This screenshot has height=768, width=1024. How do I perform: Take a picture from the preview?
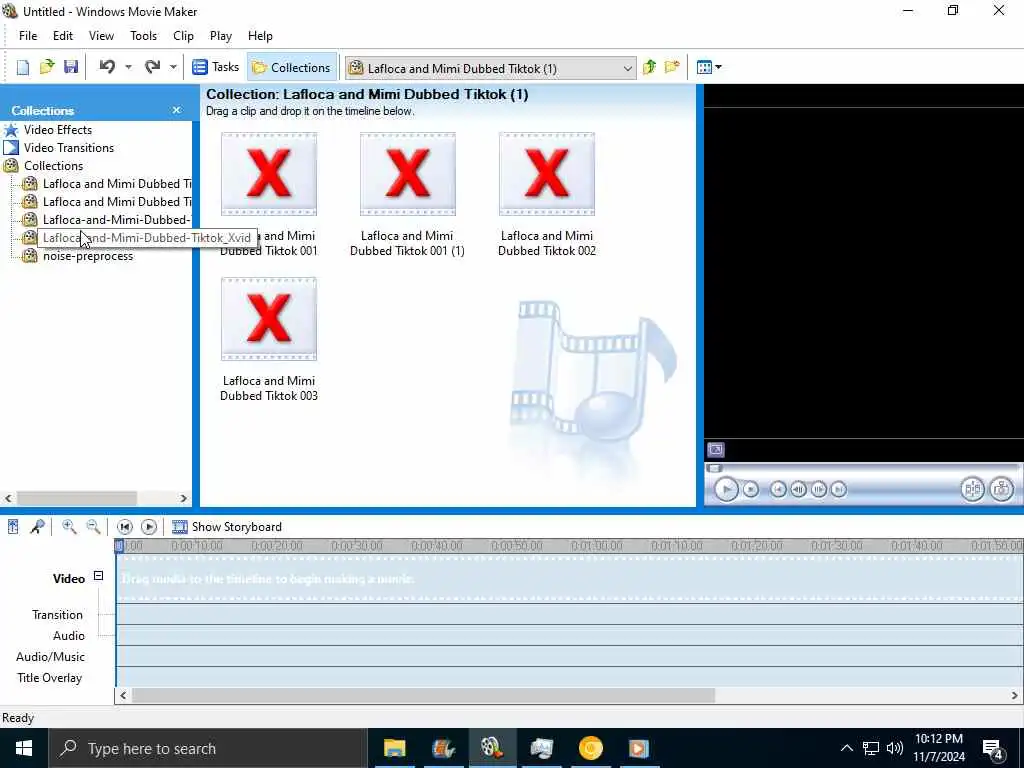1002,489
